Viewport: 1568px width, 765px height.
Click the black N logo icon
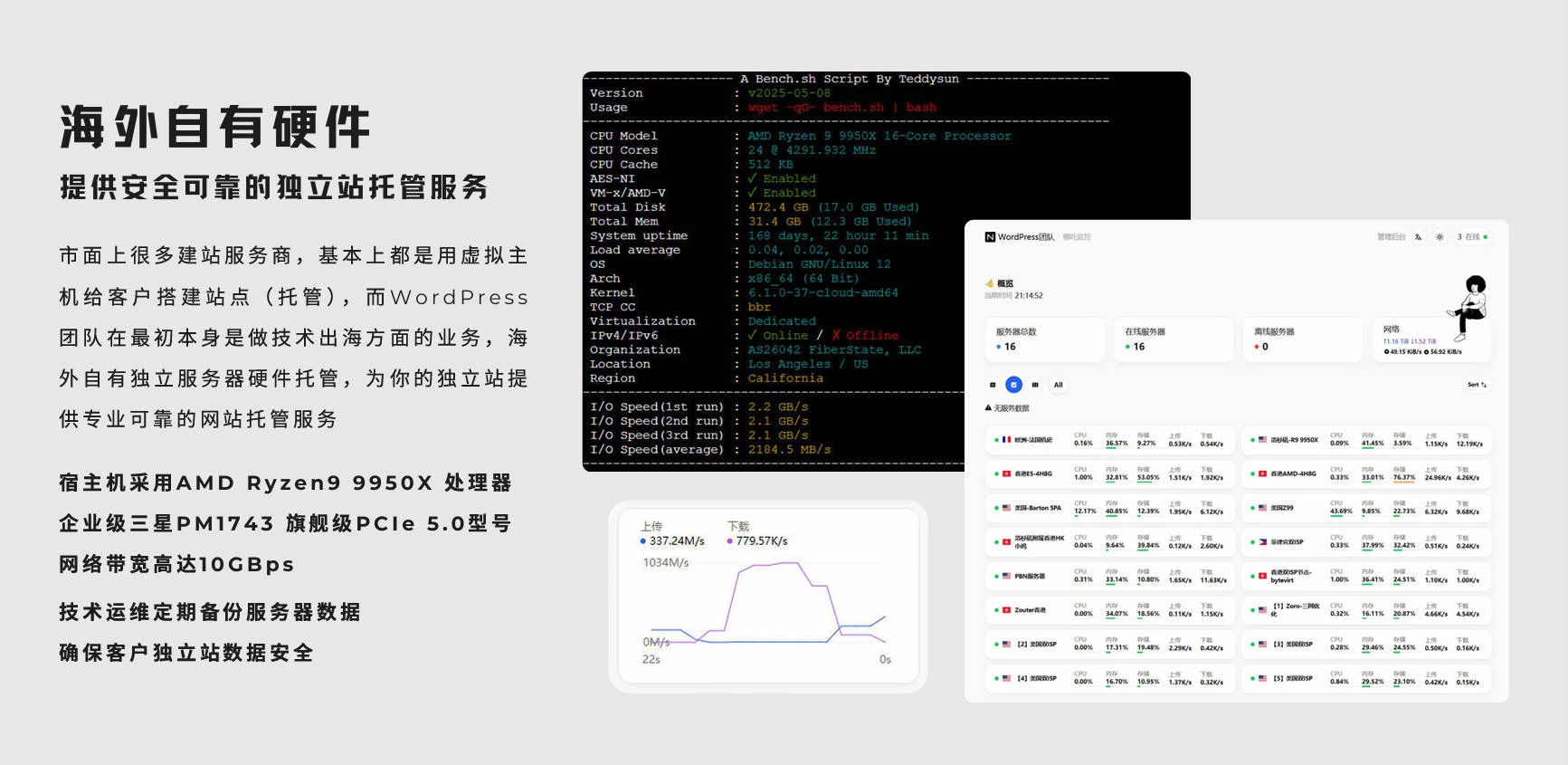990,237
